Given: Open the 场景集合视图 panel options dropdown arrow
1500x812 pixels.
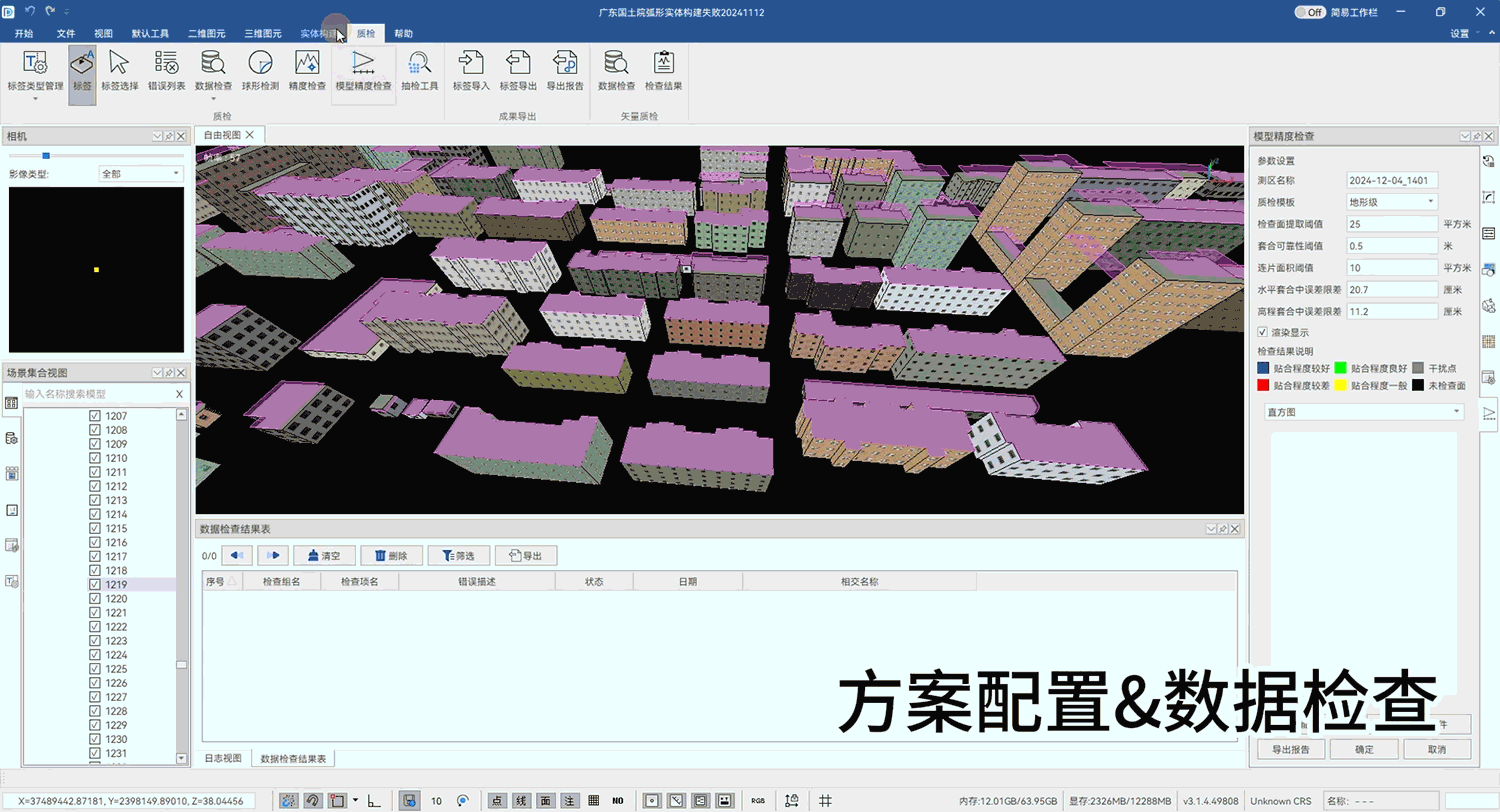Looking at the screenshot, I should (158, 373).
